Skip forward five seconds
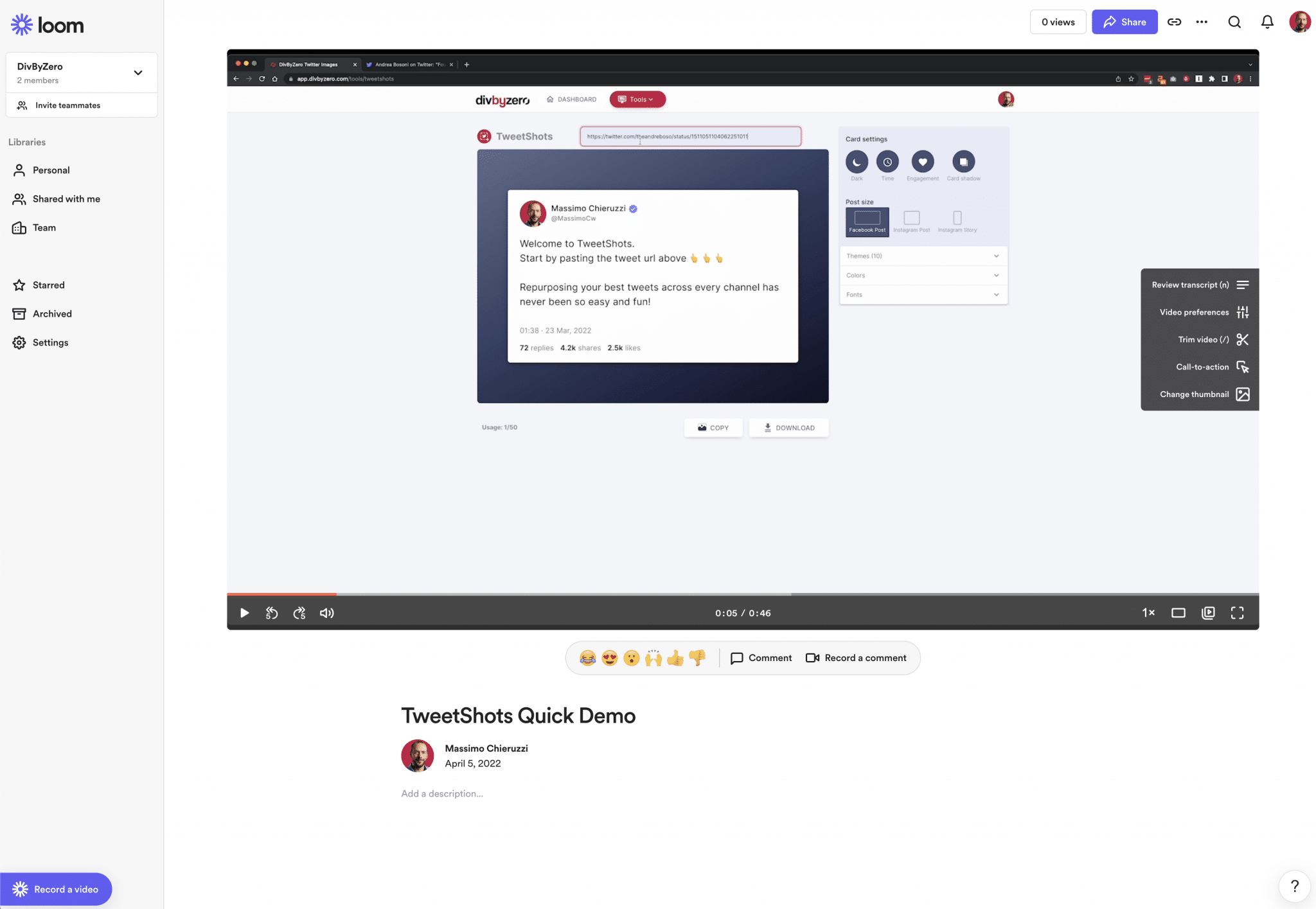Screen dimensions: 1316x909 pyautogui.click(x=299, y=613)
